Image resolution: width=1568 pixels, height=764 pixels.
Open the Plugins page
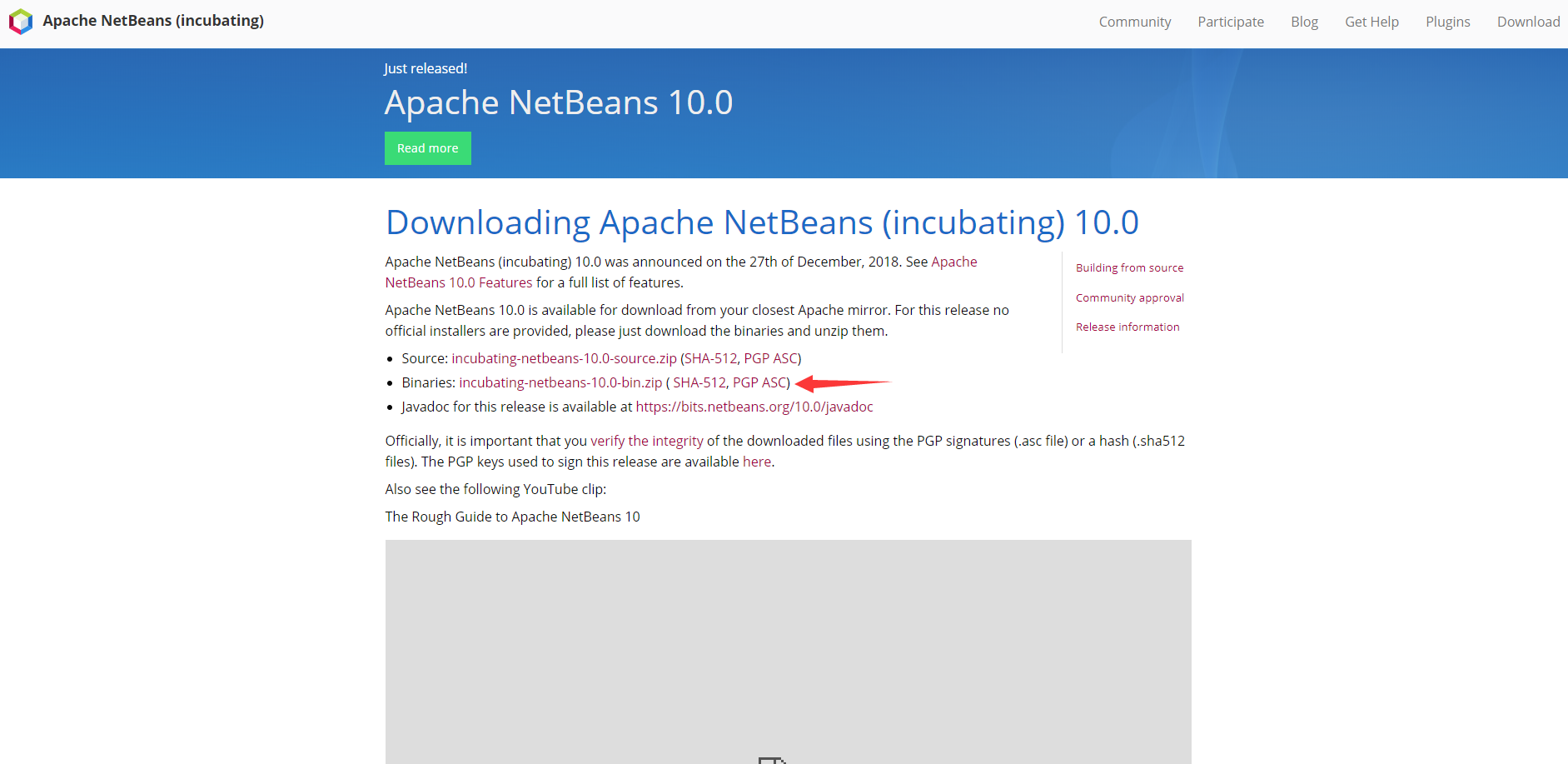point(1447,22)
